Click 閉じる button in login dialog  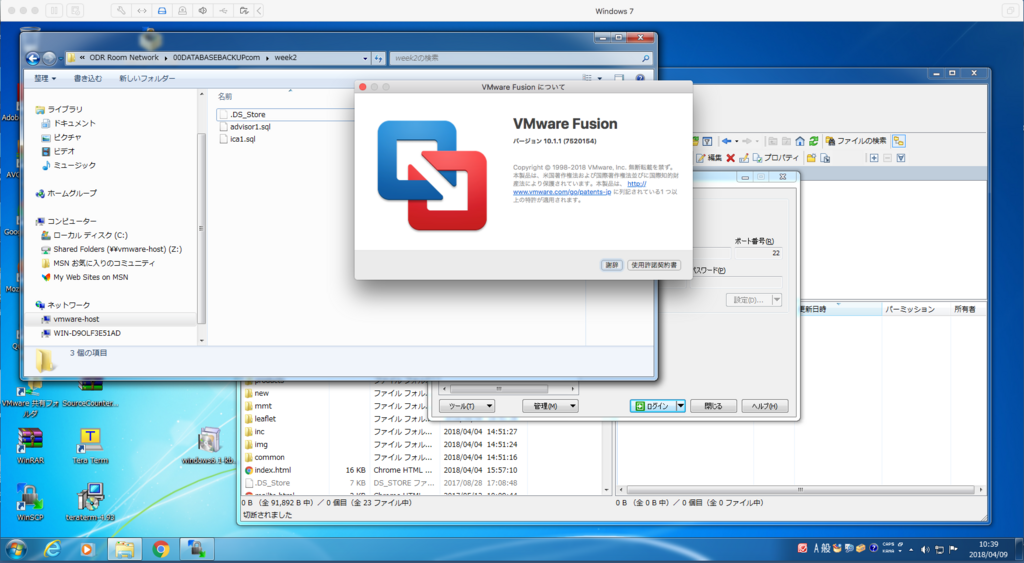(x=713, y=406)
